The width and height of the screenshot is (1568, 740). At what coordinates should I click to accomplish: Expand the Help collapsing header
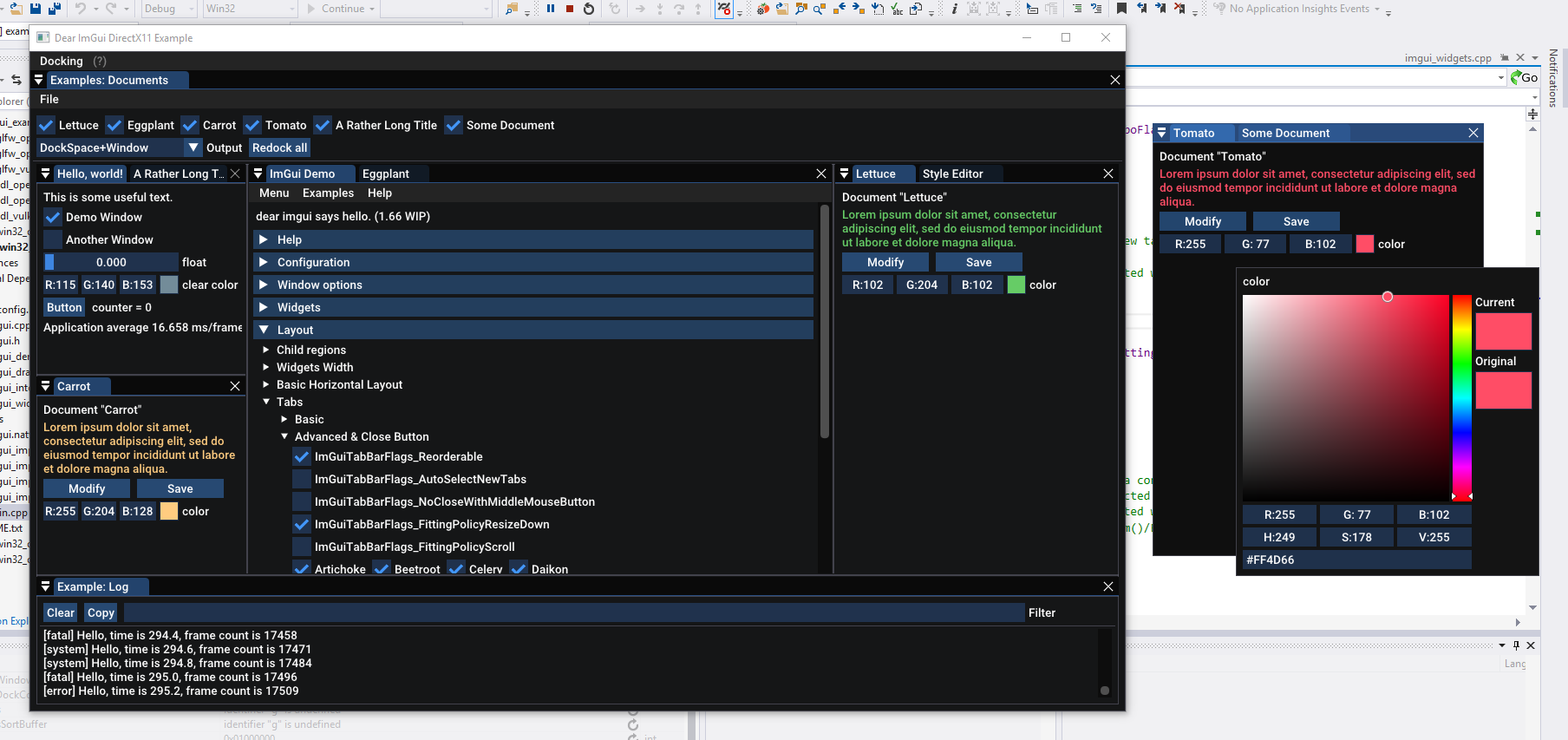[x=534, y=239]
